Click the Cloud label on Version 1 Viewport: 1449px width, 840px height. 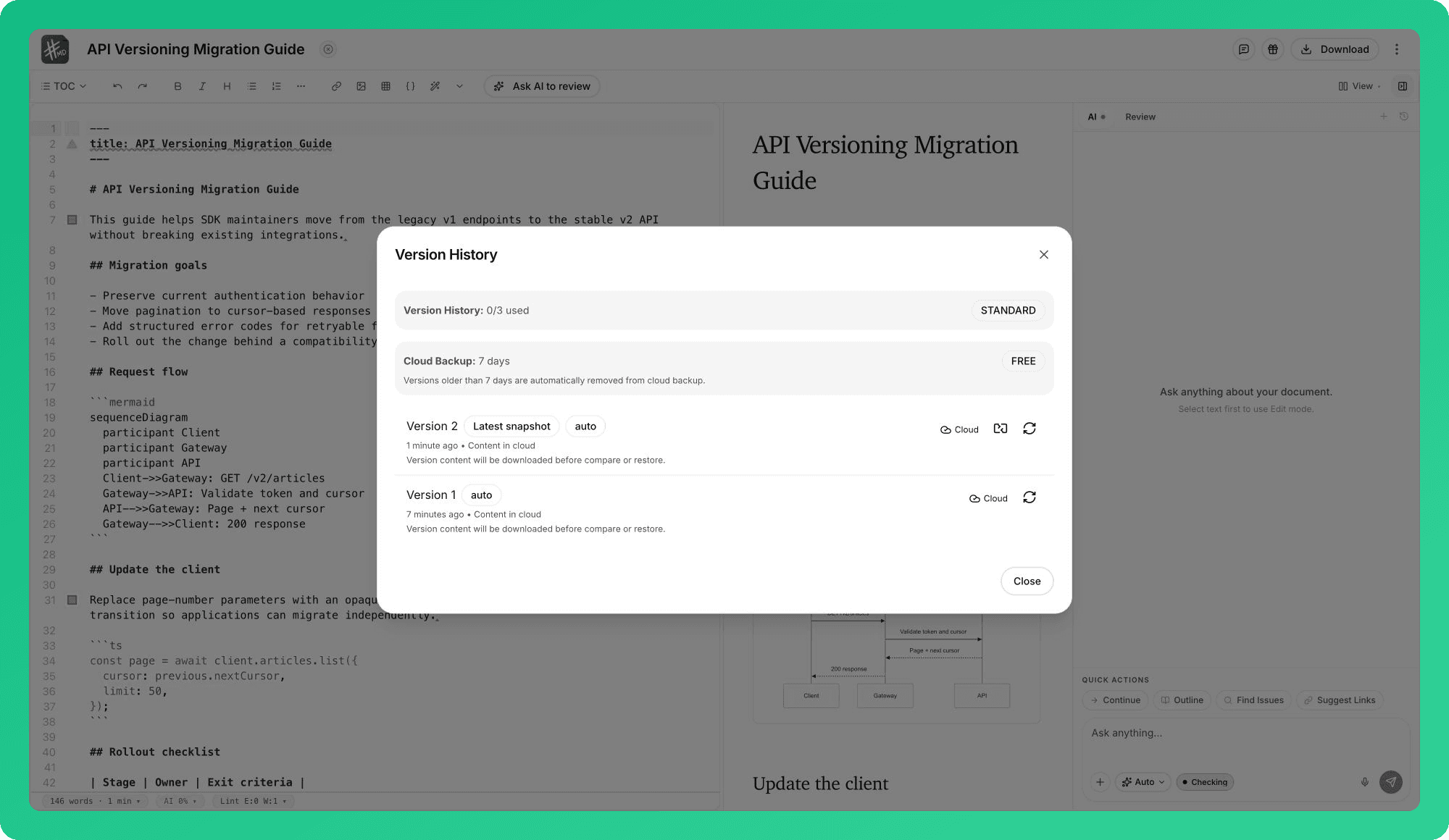pyautogui.click(x=988, y=498)
